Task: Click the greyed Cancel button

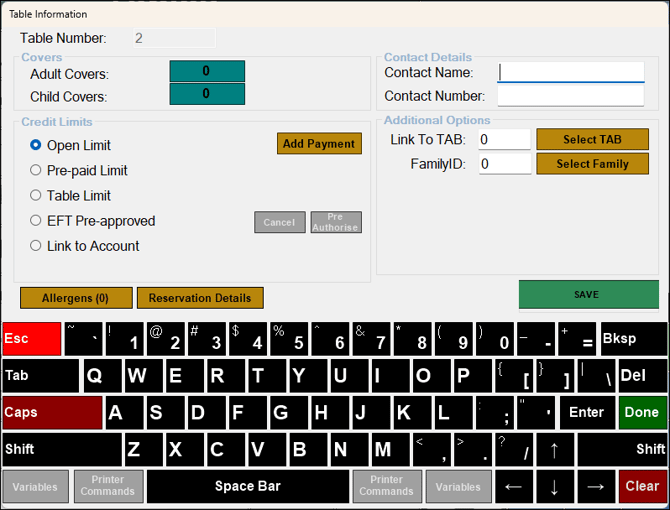Action: coord(279,222)
